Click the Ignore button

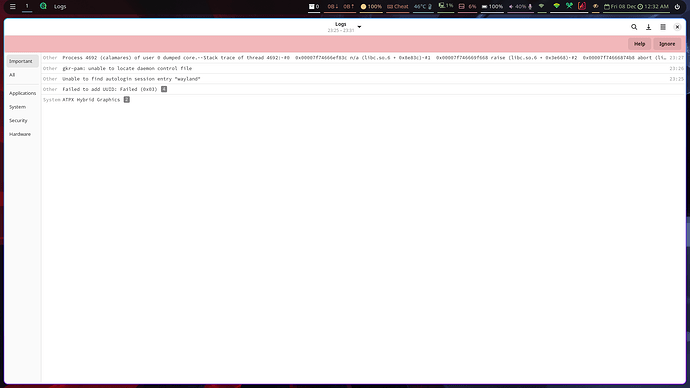click(x=667, y=44)
